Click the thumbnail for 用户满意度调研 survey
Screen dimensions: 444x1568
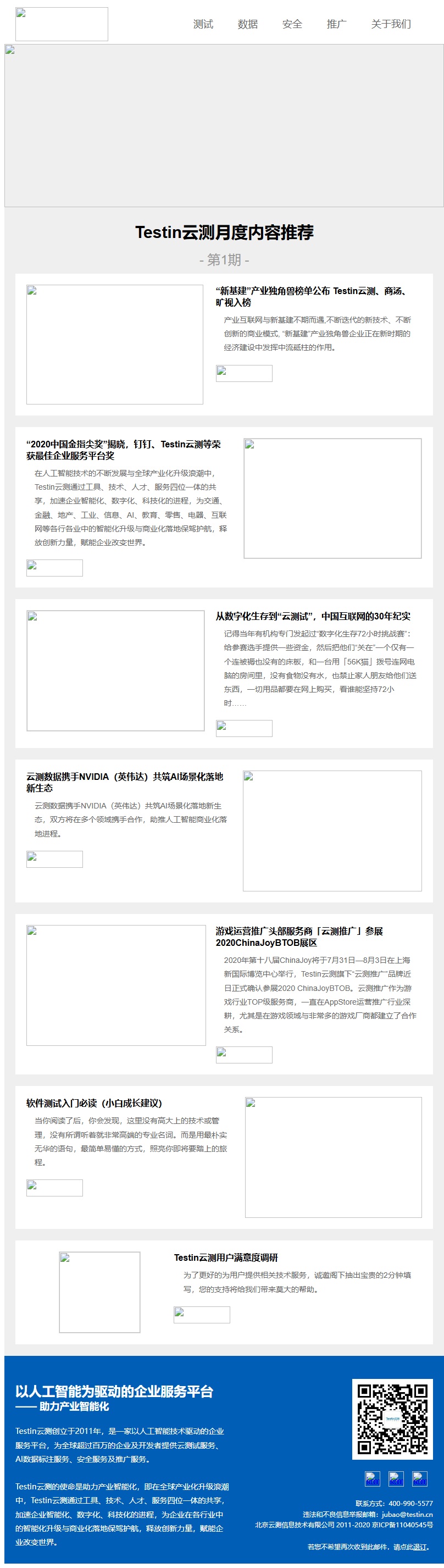tap(100, 1292)
